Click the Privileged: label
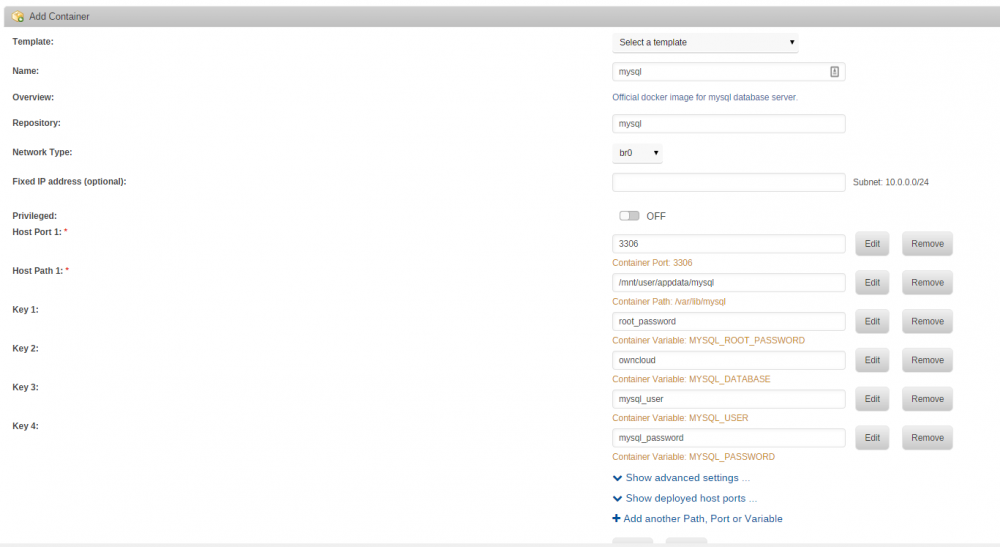Viewport: 1000px width, 547px height. pyautogui.click(x=34, y=216)
